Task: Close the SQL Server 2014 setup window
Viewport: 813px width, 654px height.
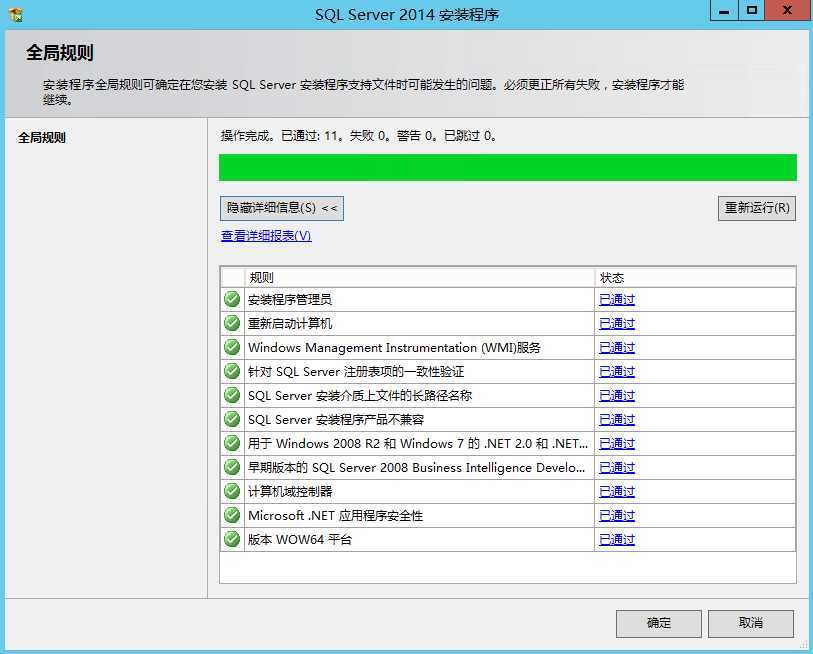Action: pos(787,10)
